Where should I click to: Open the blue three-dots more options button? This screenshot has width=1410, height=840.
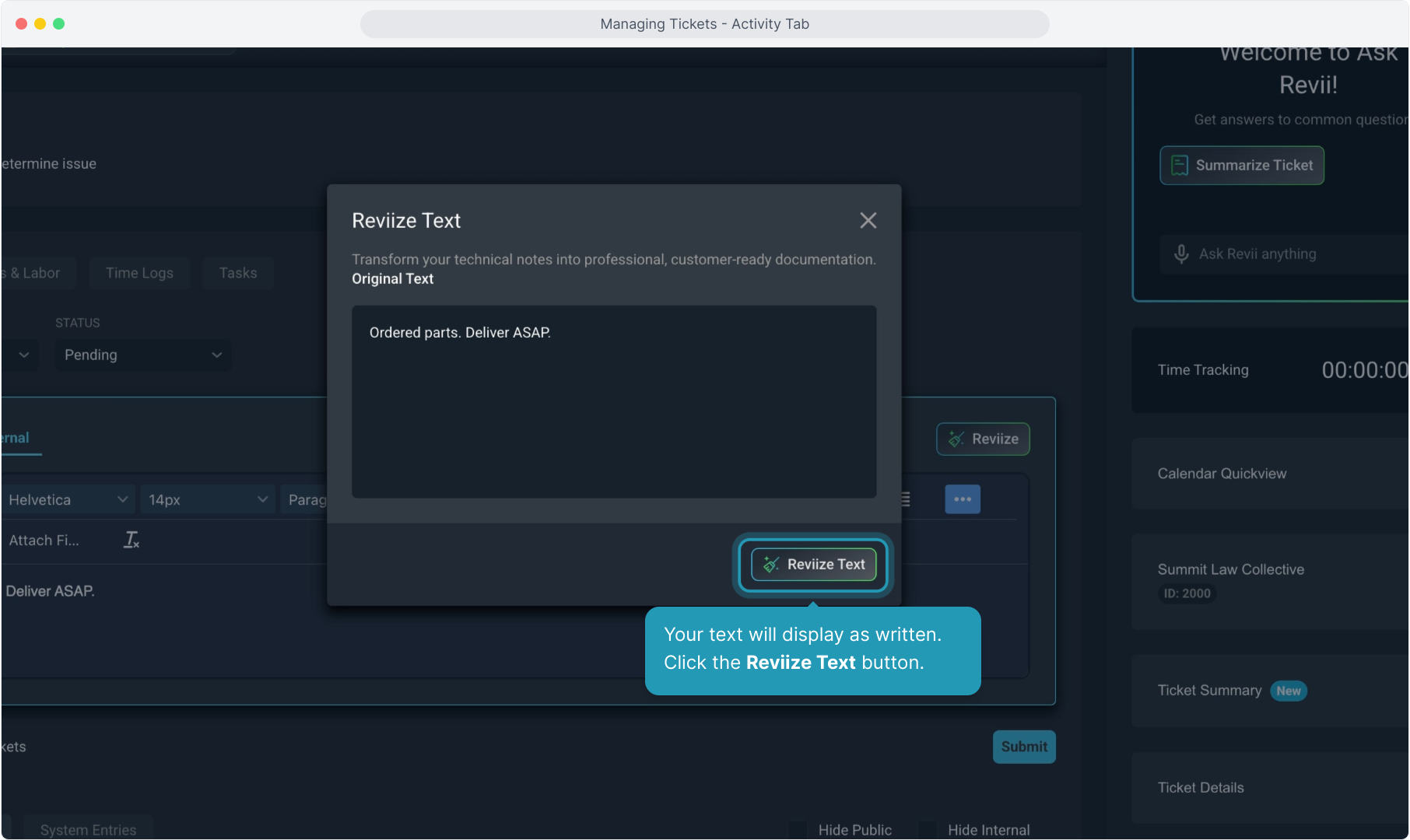[963, 499]
